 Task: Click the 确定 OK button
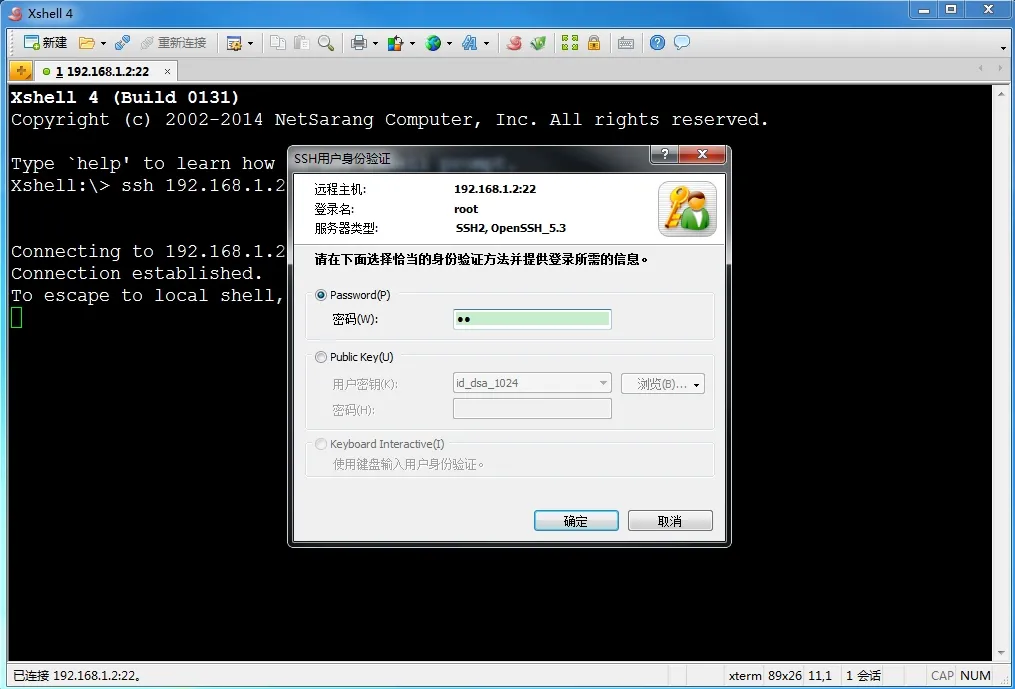(576, 521)
